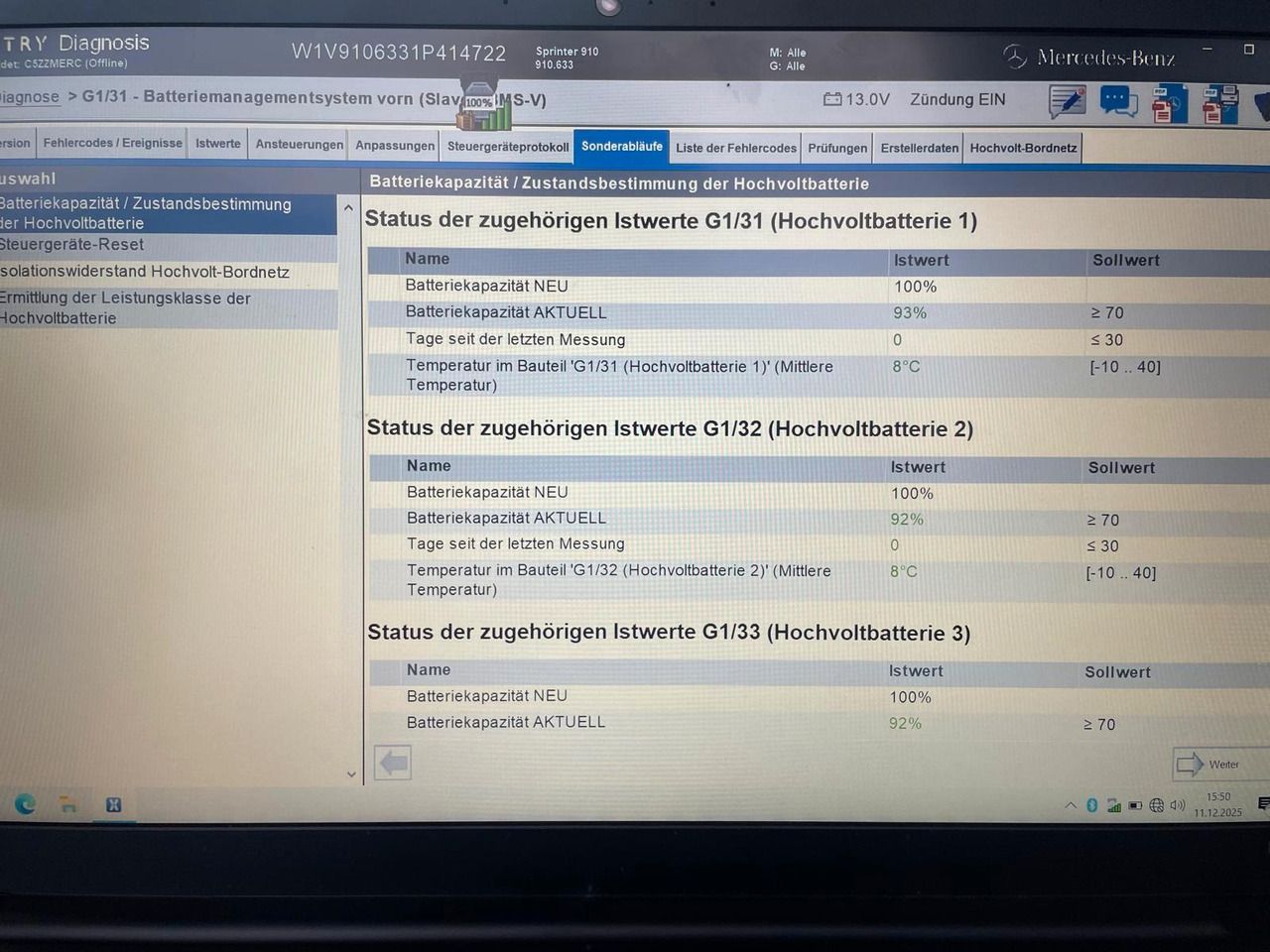Click the Sollwert column header for Hochvoltbatterie 1
The width and height of the screenshot is (1270, 952).
1126,261
